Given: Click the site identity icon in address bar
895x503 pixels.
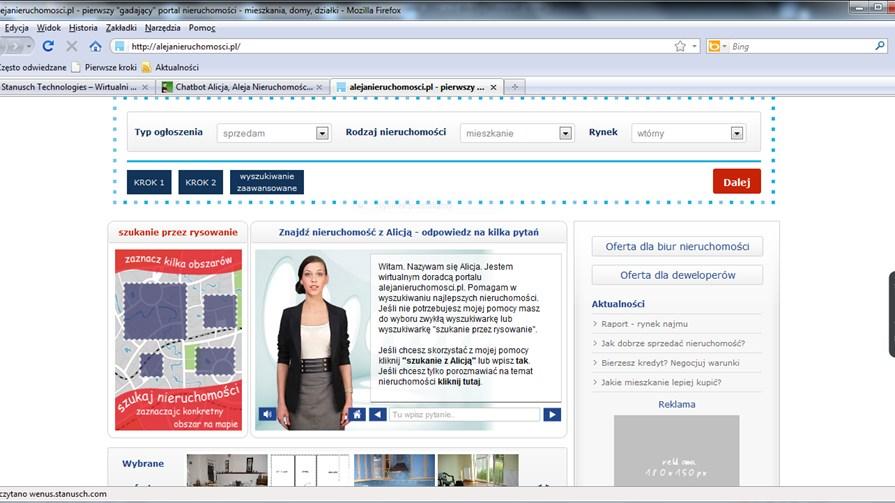Looking at the screenshot, I should (x=119, y=46).
